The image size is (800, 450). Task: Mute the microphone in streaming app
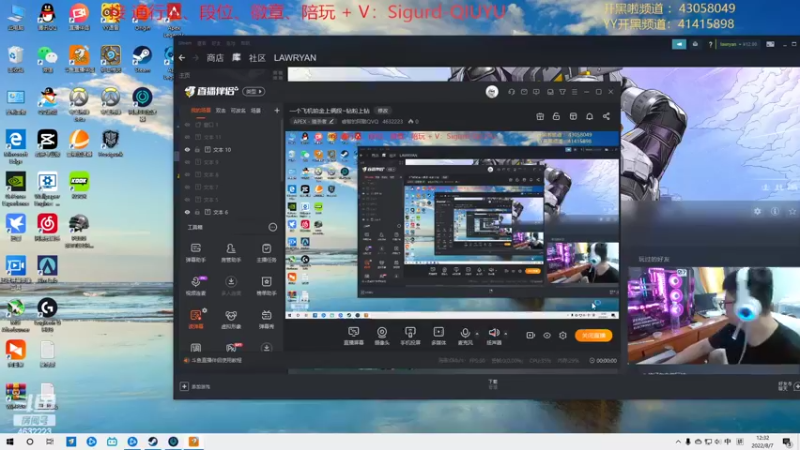[465, 336]
